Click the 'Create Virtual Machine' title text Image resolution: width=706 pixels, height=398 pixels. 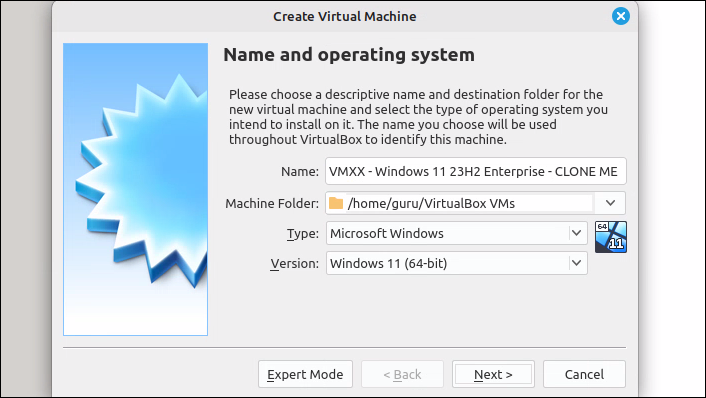tap(344, 17)
